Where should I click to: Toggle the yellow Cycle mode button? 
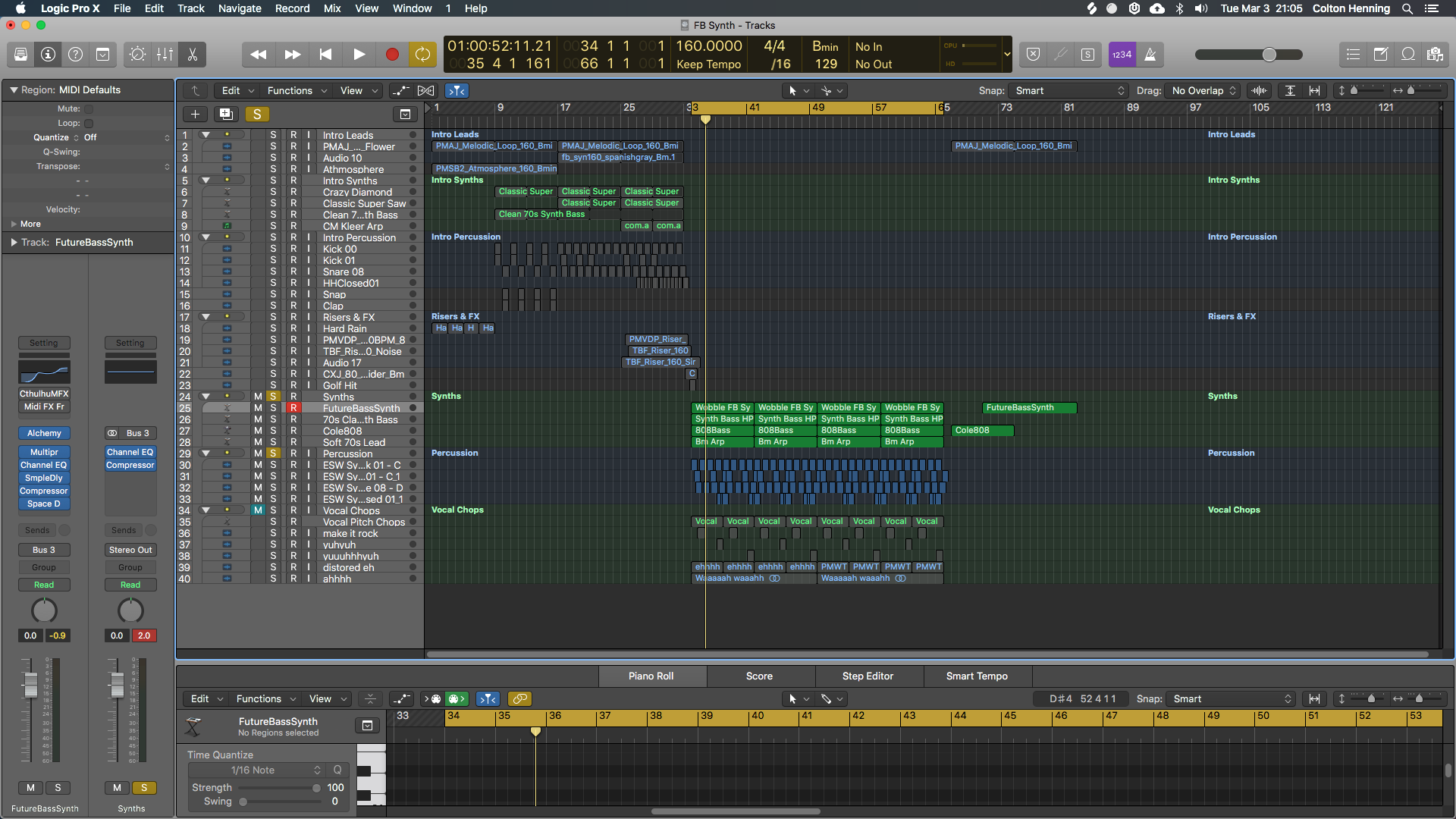[x=422, y=55]
